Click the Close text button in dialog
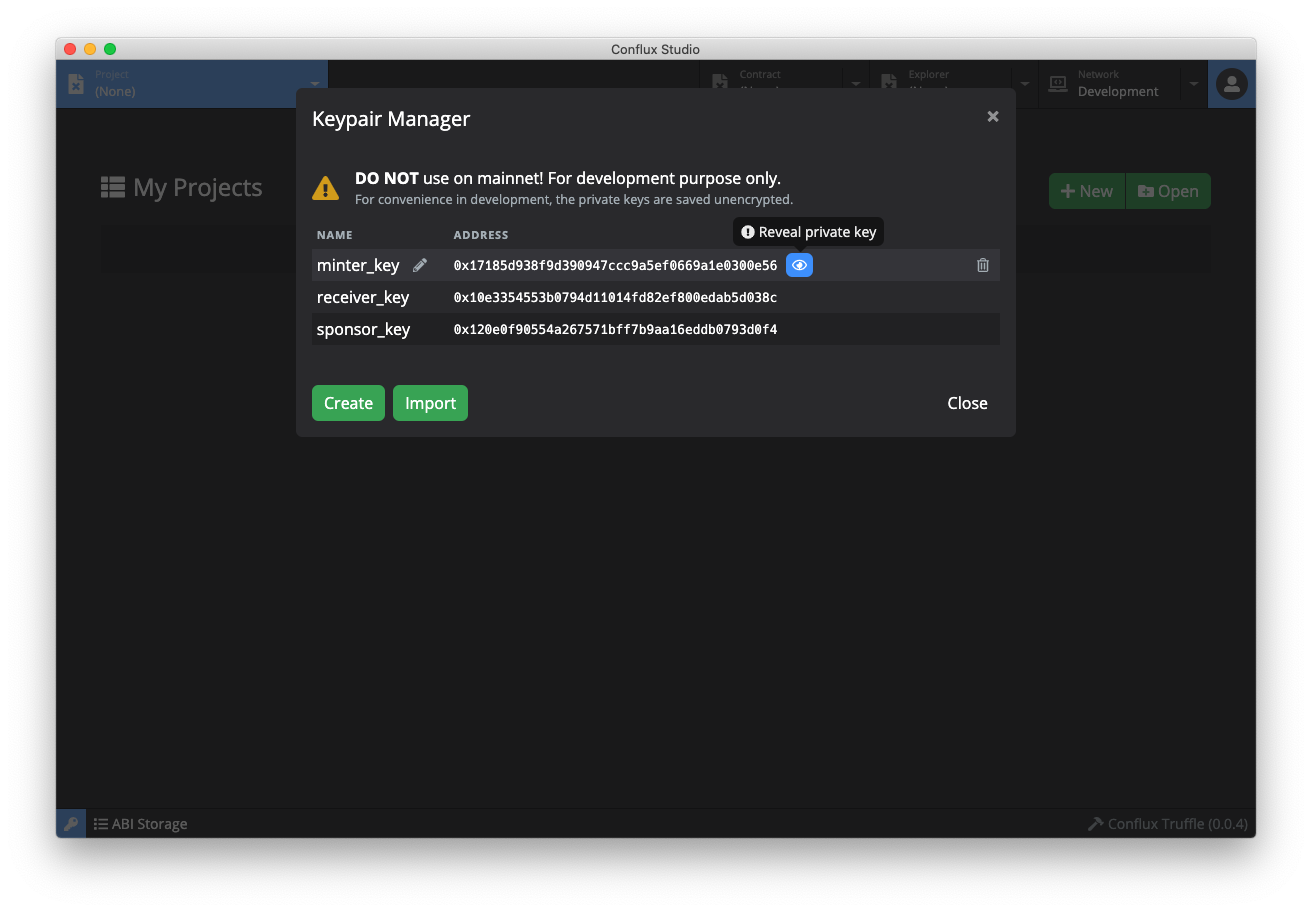The width and height of the screenshot is (1312, 912). [967, 403]
